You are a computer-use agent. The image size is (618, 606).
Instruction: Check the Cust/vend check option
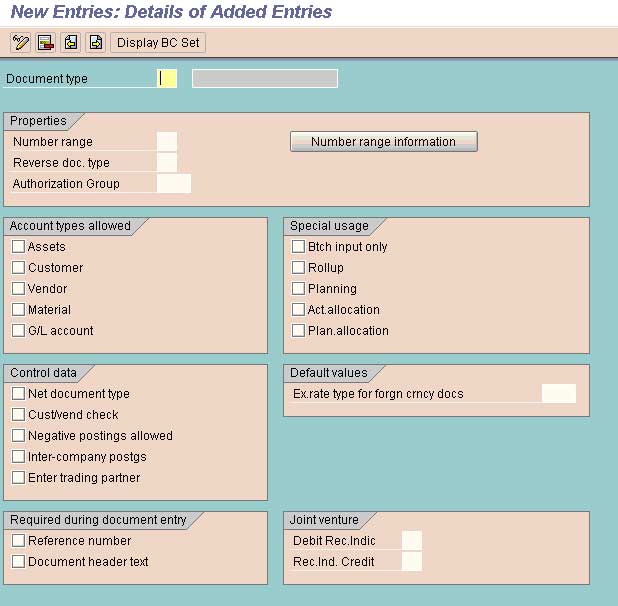pos(18,415)
